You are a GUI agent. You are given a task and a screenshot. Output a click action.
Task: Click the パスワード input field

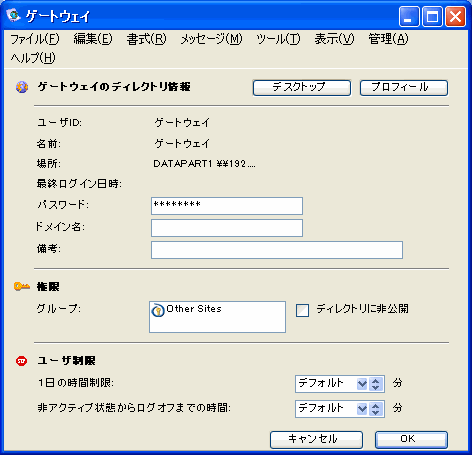227,206
